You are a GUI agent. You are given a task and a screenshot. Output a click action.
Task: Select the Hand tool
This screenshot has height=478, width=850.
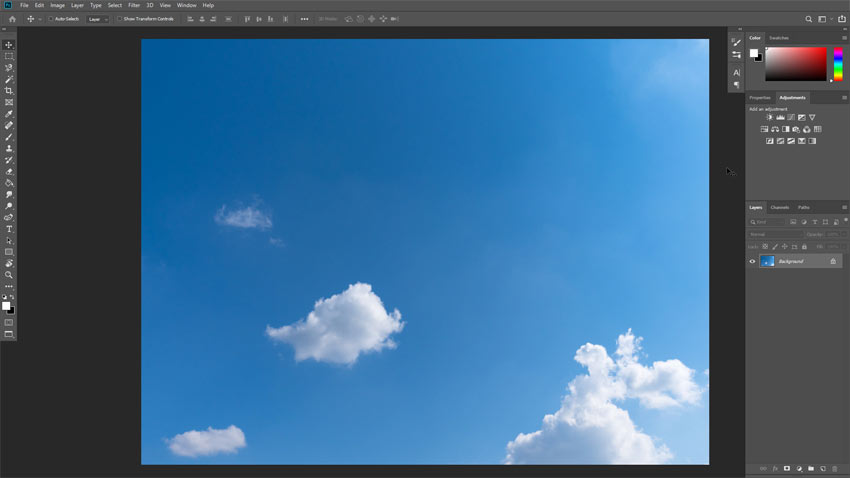click(x=9, y=263)
